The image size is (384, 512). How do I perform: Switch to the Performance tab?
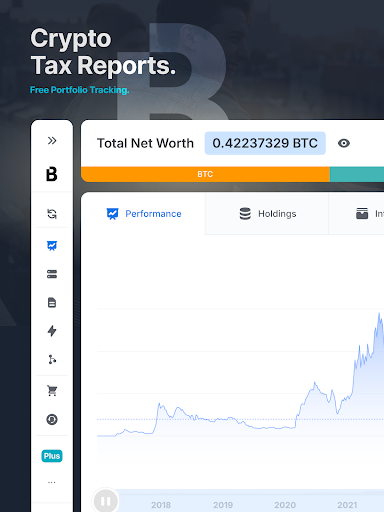coord(143,214)
